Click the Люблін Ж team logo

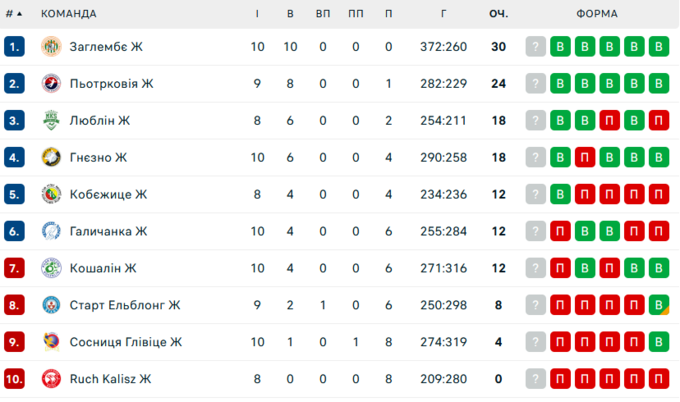(x=52, y=121)
